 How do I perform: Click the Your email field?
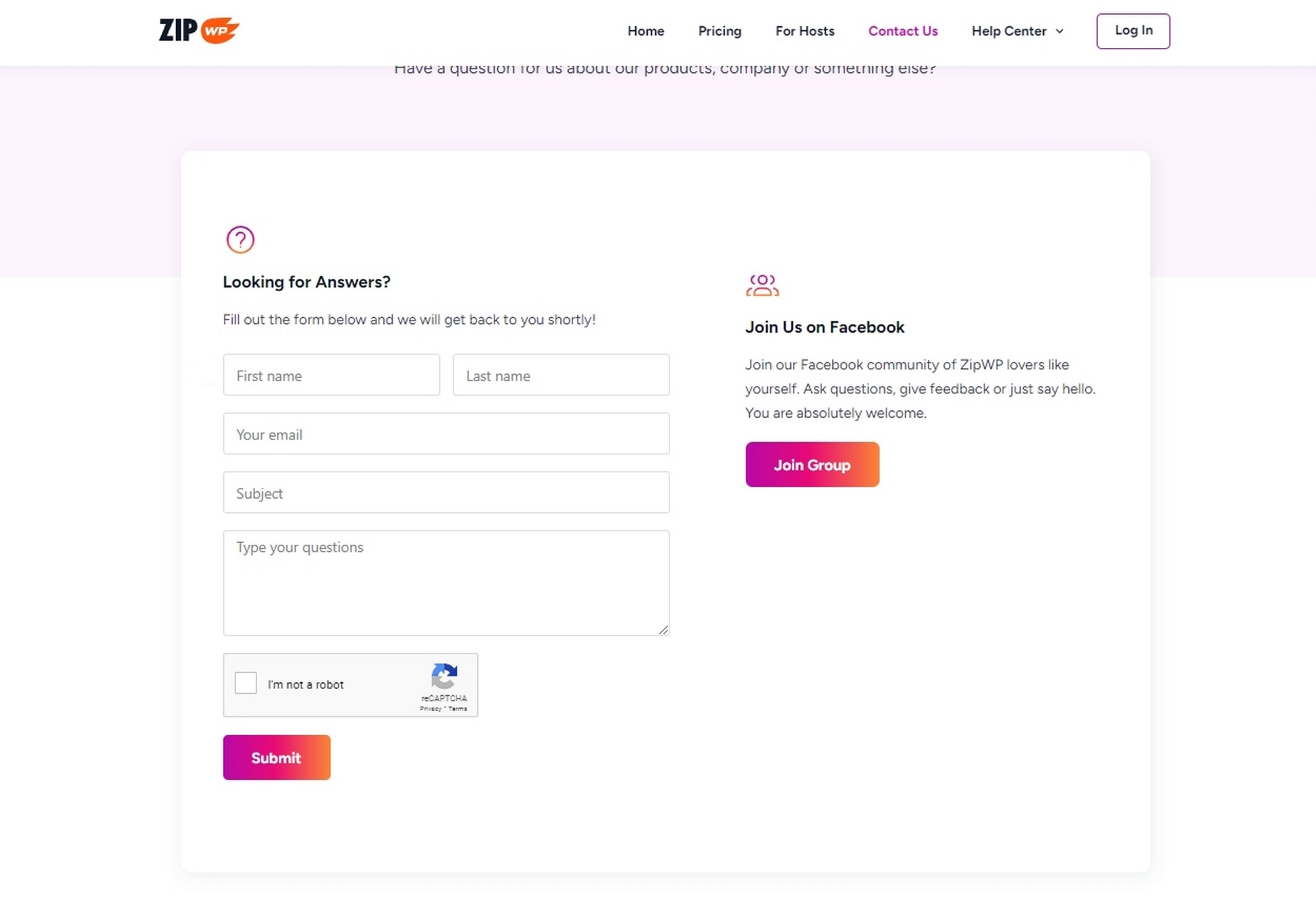[x=446, y=434]
